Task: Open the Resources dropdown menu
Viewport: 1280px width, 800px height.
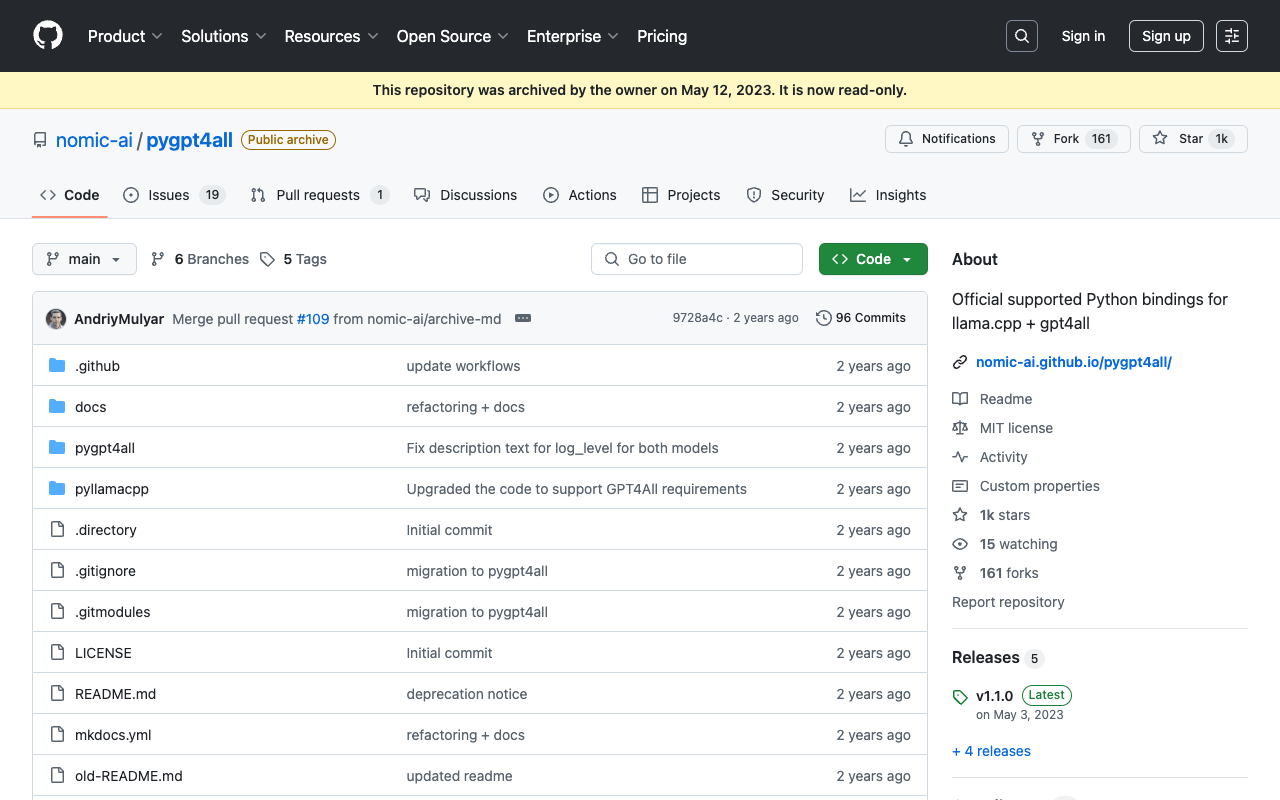Action: 331,36
